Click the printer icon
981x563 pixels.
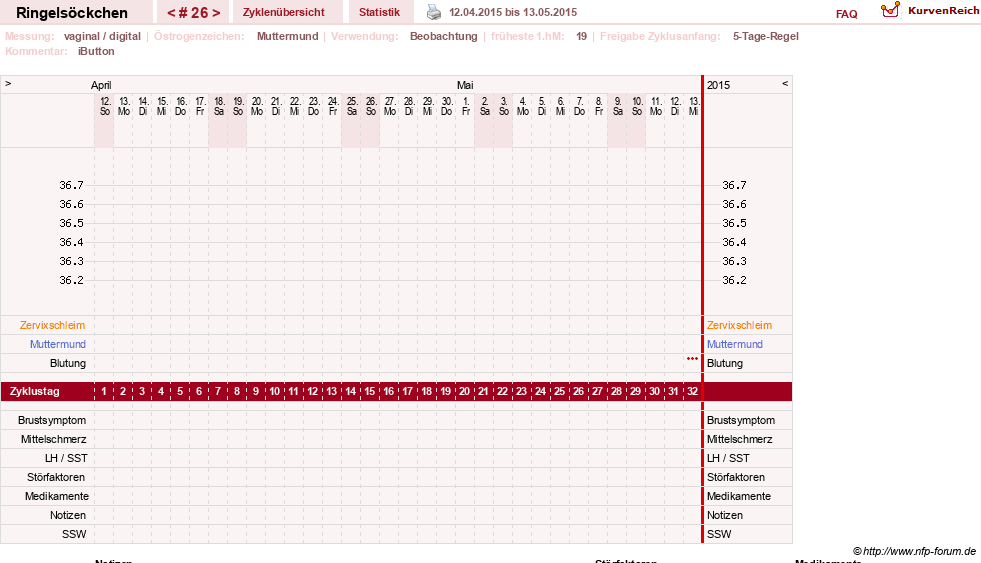point(434,12)
